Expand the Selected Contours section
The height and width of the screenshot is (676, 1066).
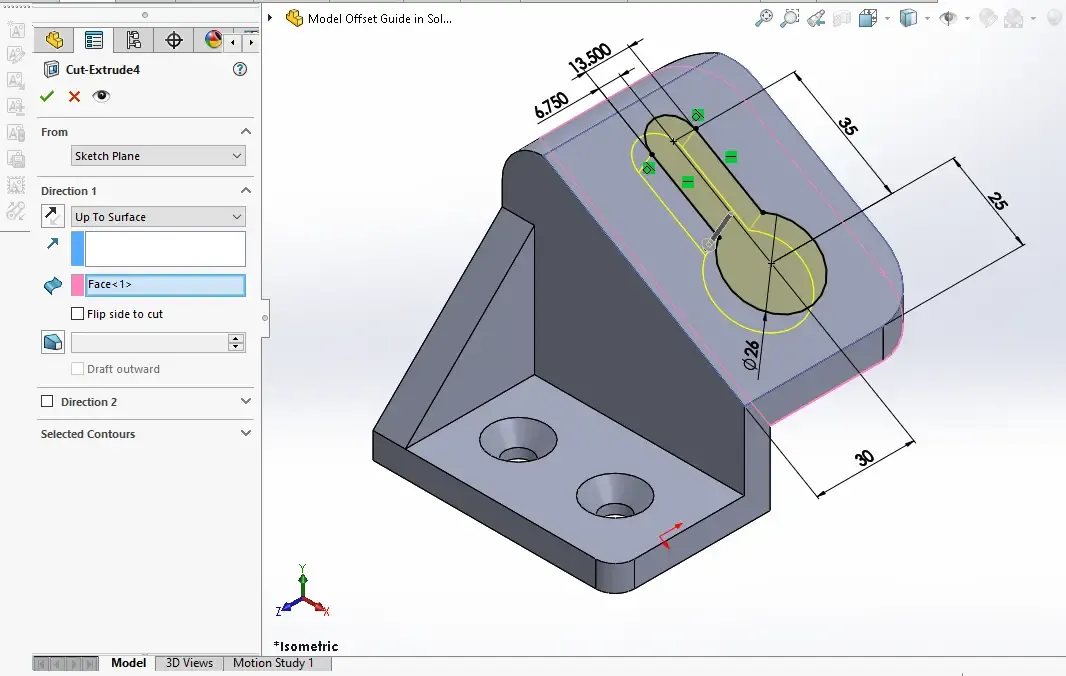coord(246,434)
